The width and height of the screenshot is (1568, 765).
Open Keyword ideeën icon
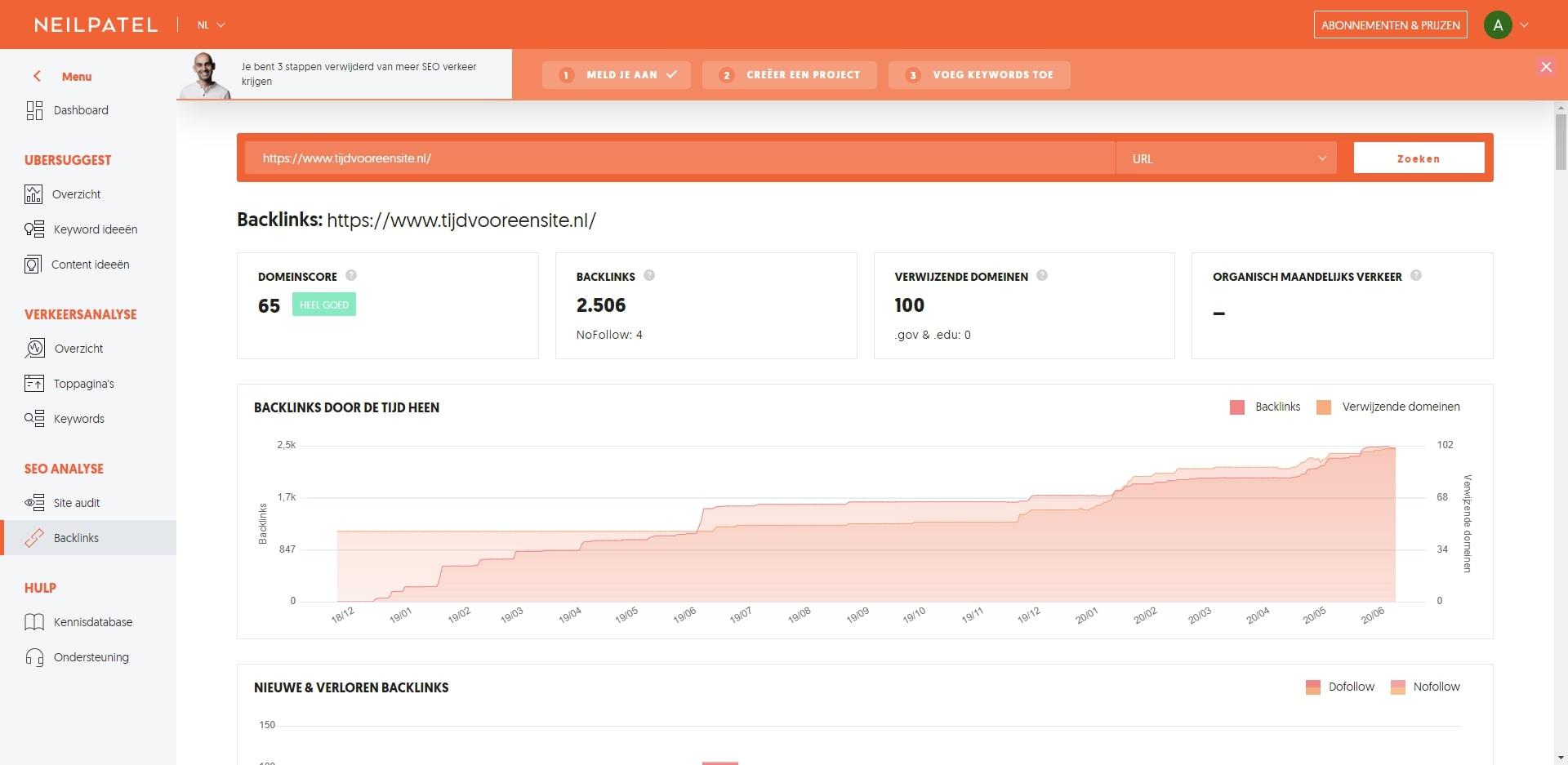(x=34, y=229)
